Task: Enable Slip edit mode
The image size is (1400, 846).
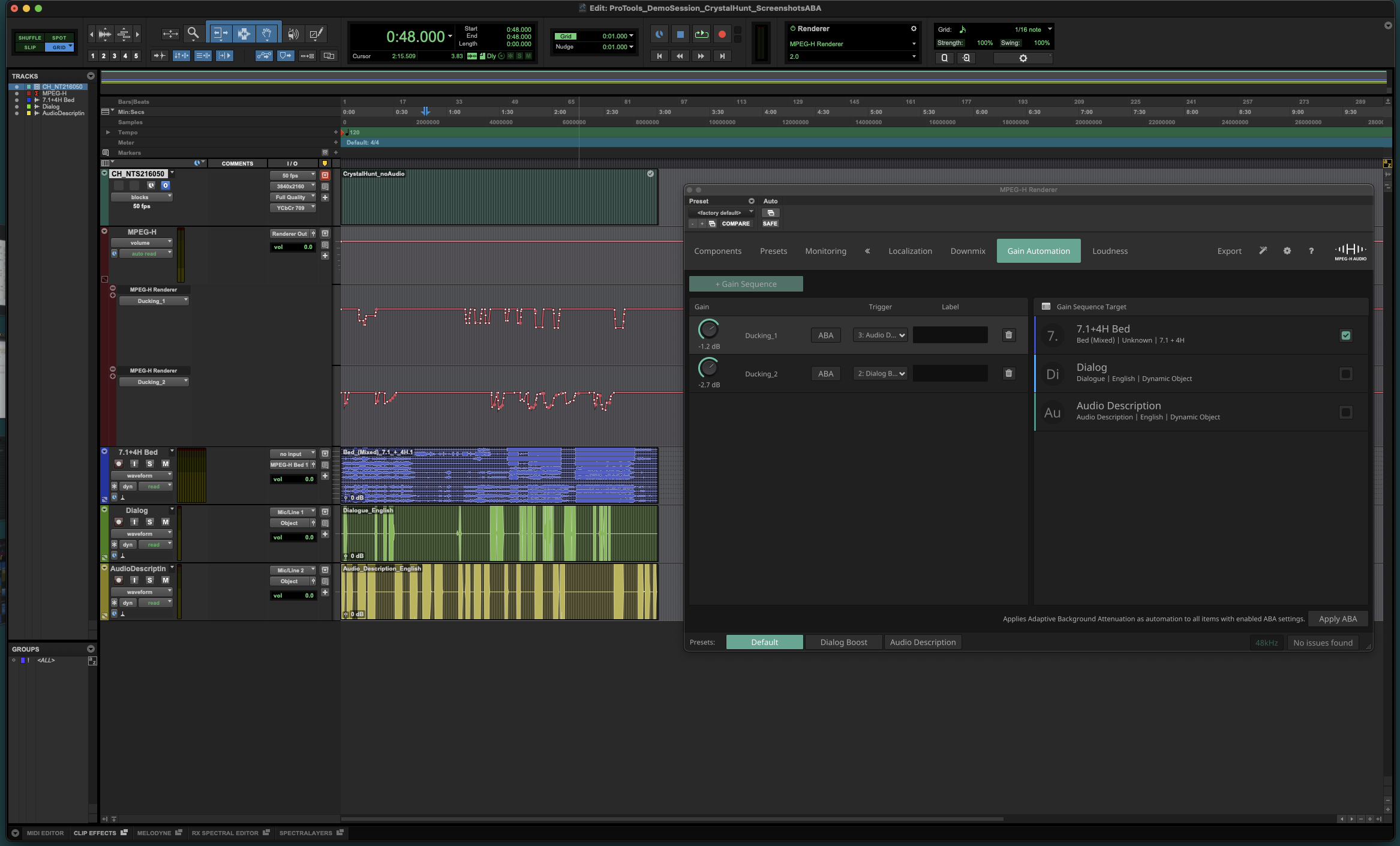Action: click(x=30, y=47)
